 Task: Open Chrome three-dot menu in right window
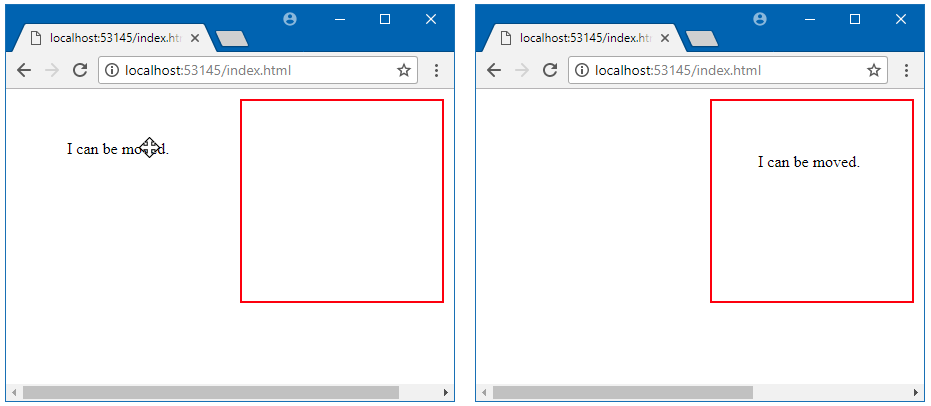tap(907, 71)
